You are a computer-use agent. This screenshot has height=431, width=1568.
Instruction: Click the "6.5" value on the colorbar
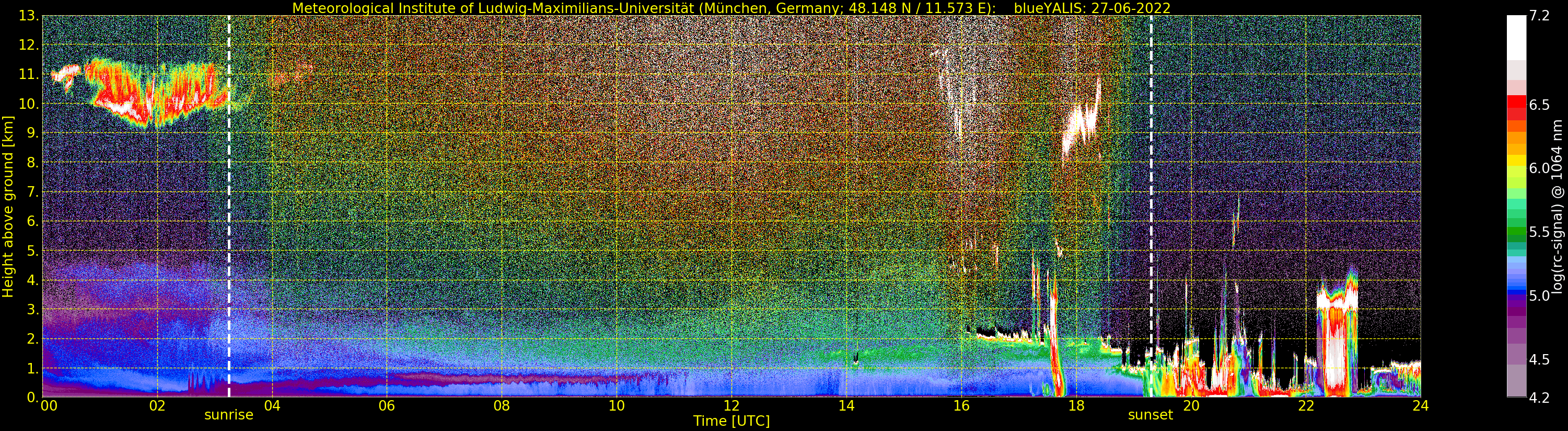pyautogui.click(x=1539, y=105)
